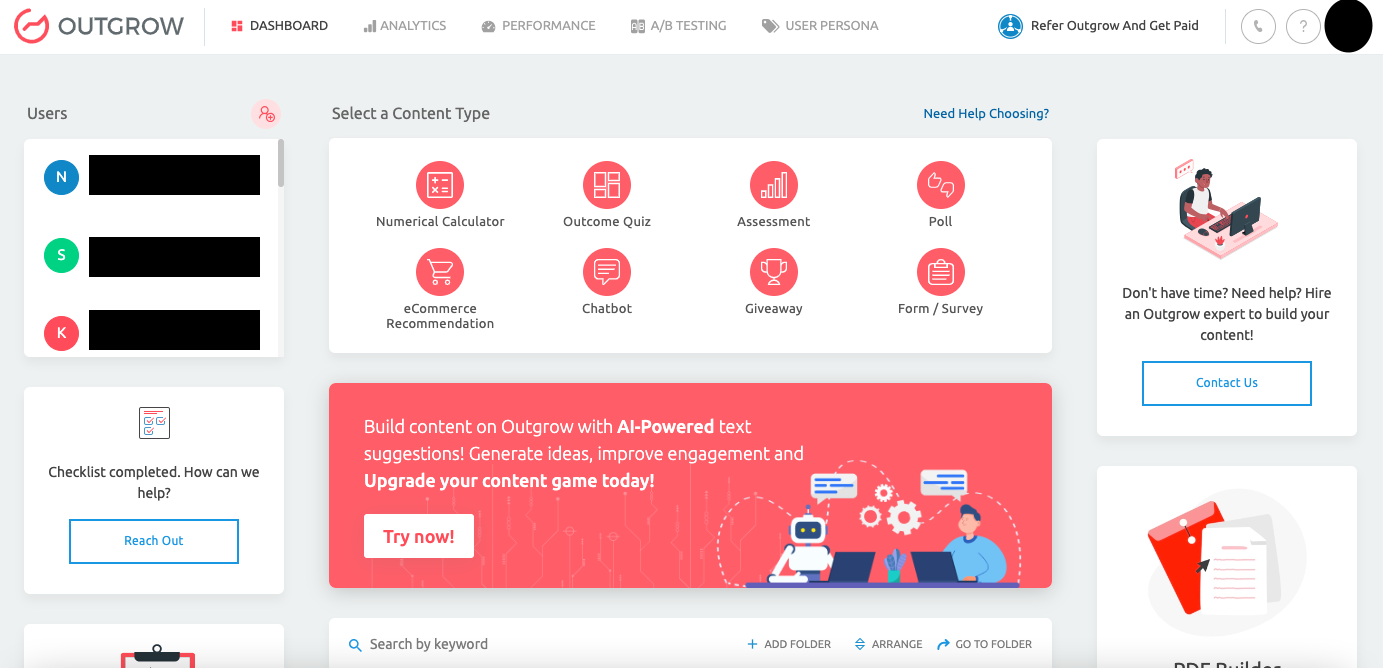
Task: Click the Contact Us button
Action: tap(1227, 383)
